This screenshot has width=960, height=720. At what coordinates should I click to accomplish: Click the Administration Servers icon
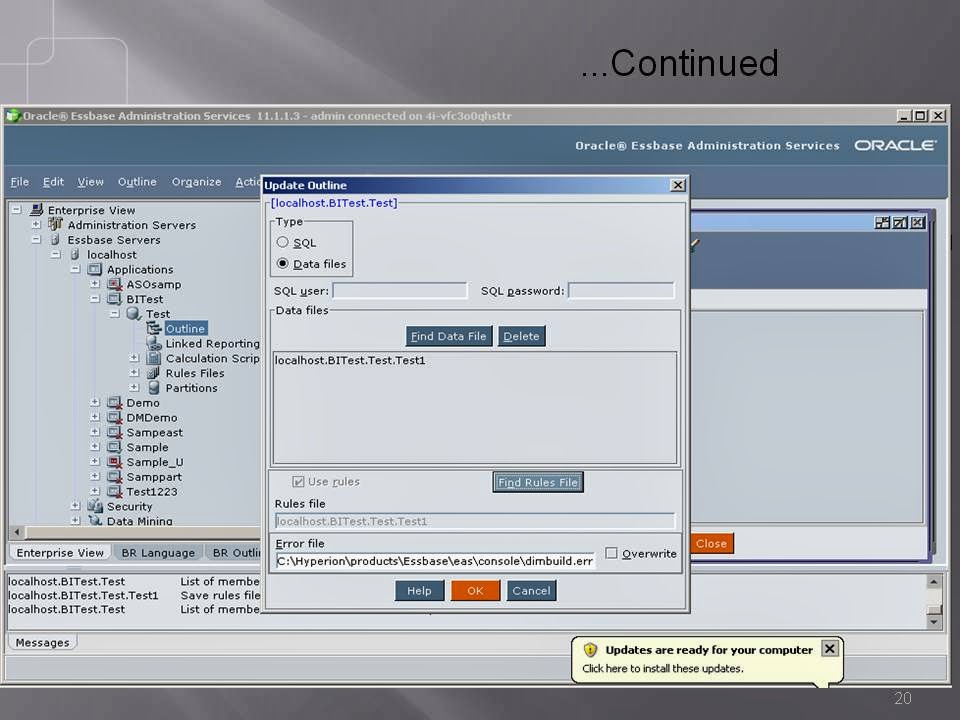click(55, 225)
